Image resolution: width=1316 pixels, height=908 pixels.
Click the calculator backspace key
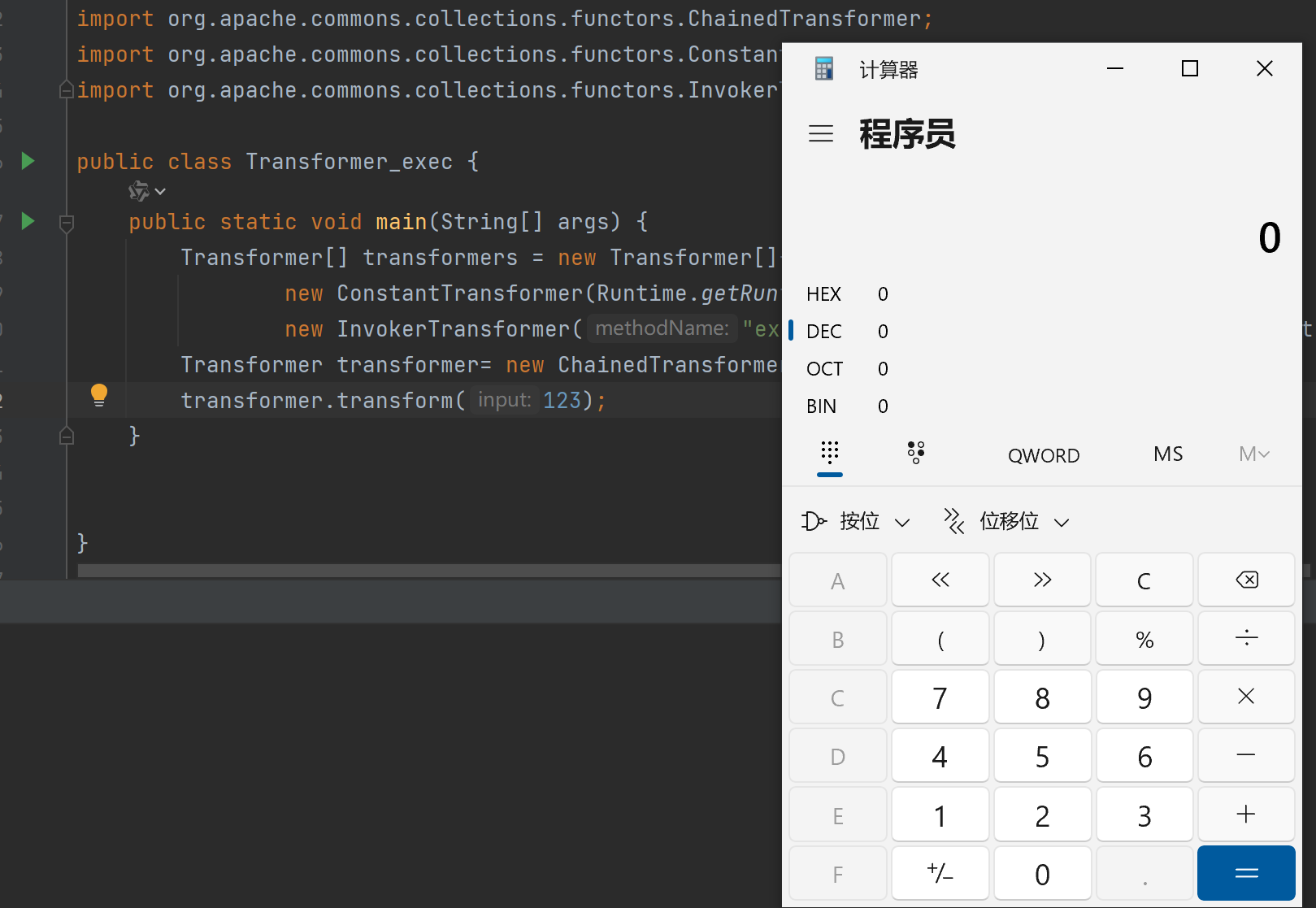(x=1246, y=580)
